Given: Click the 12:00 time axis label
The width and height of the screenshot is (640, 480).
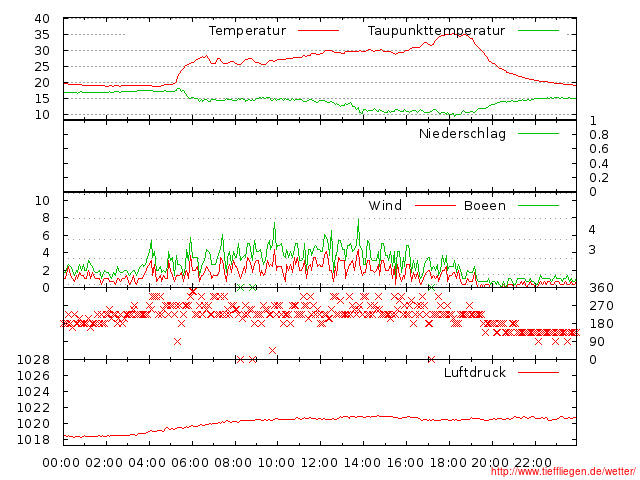Looking at the screenshot, I should pos(319,463).
